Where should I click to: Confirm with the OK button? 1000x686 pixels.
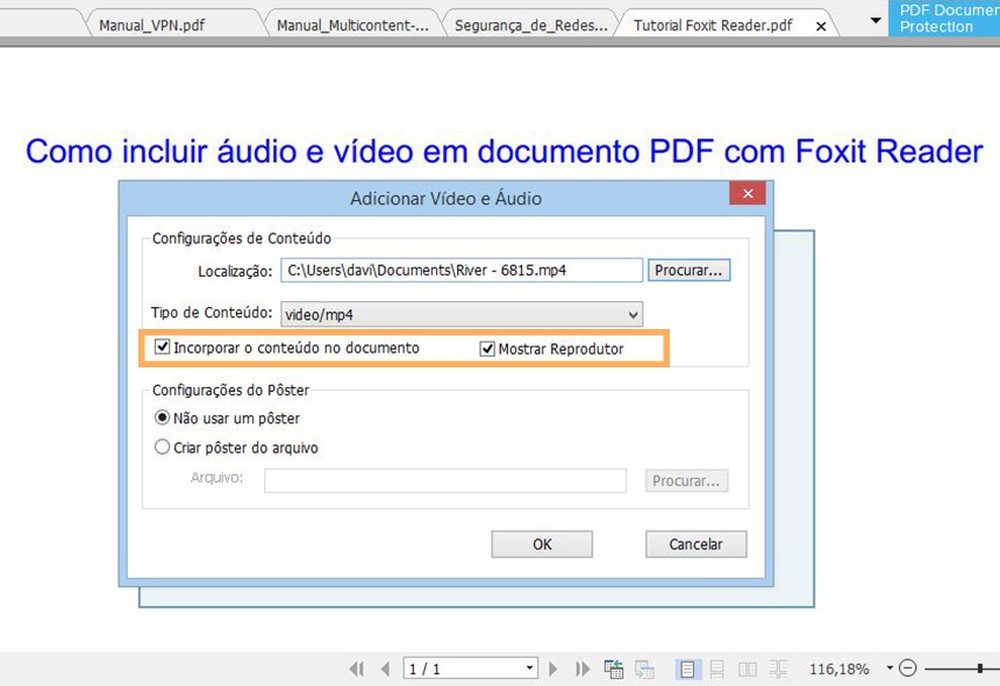[x=541, y=544]
